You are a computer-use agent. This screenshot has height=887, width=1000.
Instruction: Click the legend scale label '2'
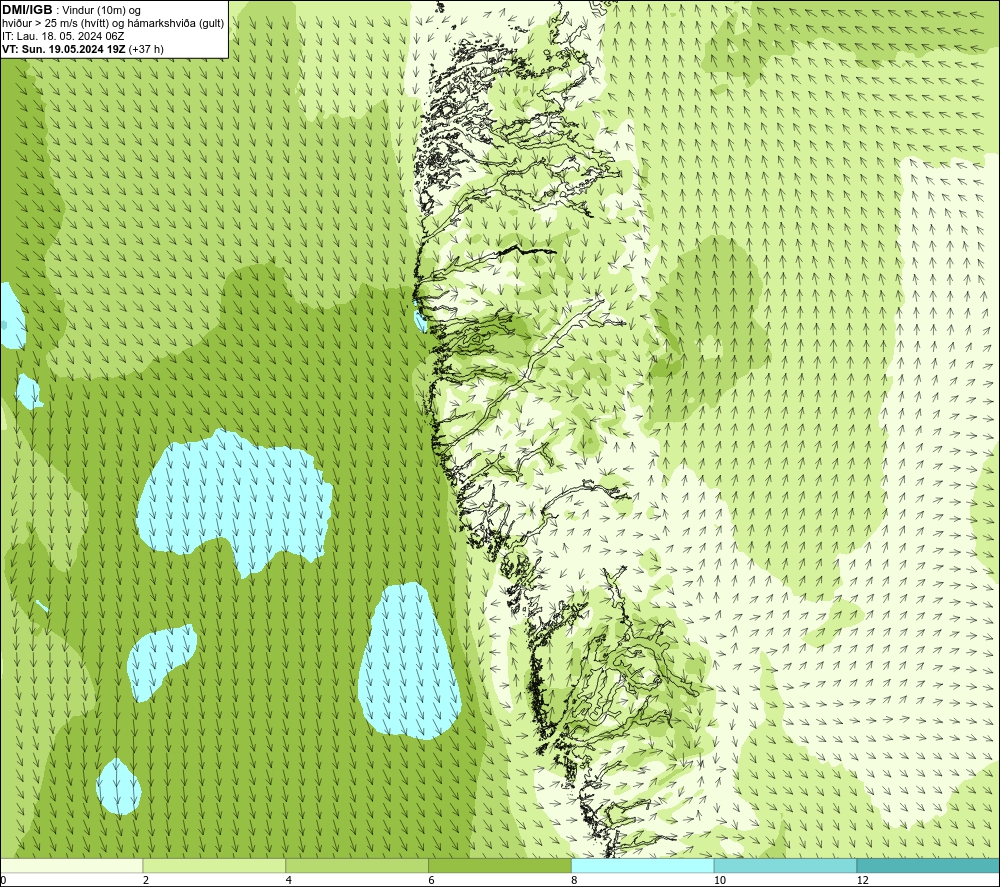146,880
